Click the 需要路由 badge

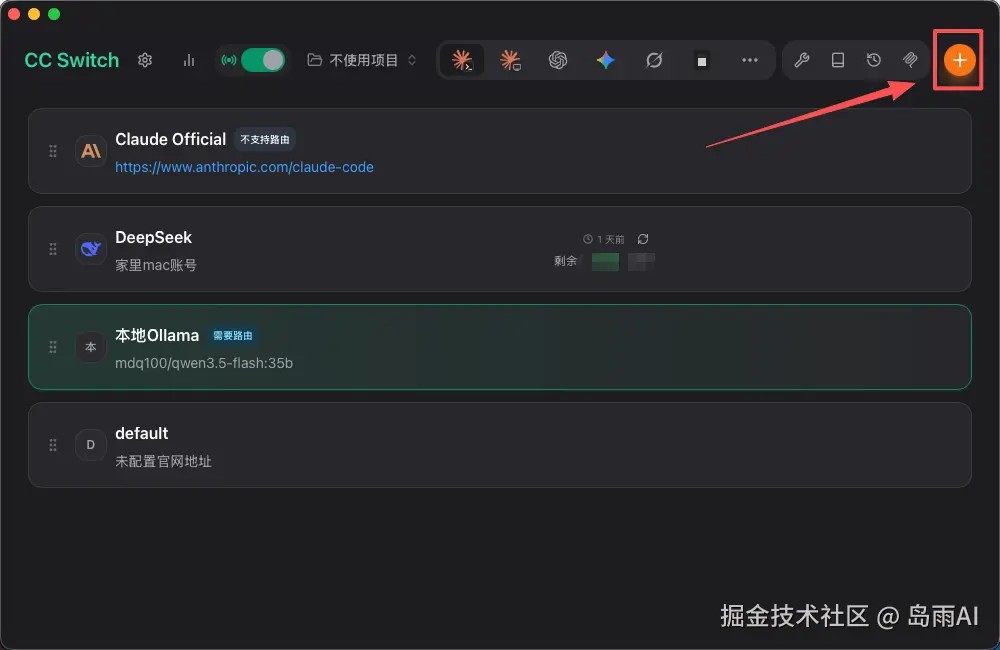point(232,336)
